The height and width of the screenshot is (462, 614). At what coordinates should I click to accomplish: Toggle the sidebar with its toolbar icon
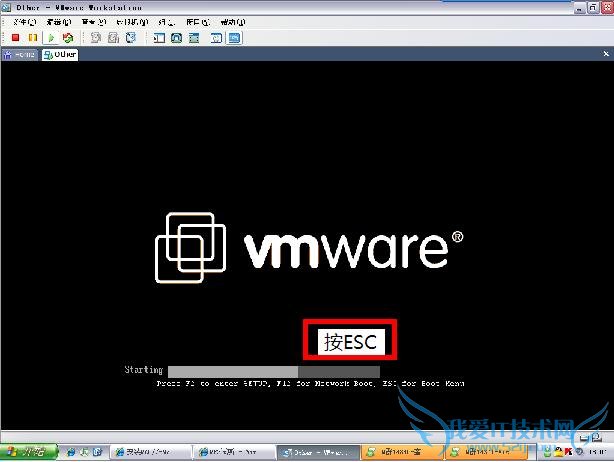pyautogui.click(x=159, y=38)
